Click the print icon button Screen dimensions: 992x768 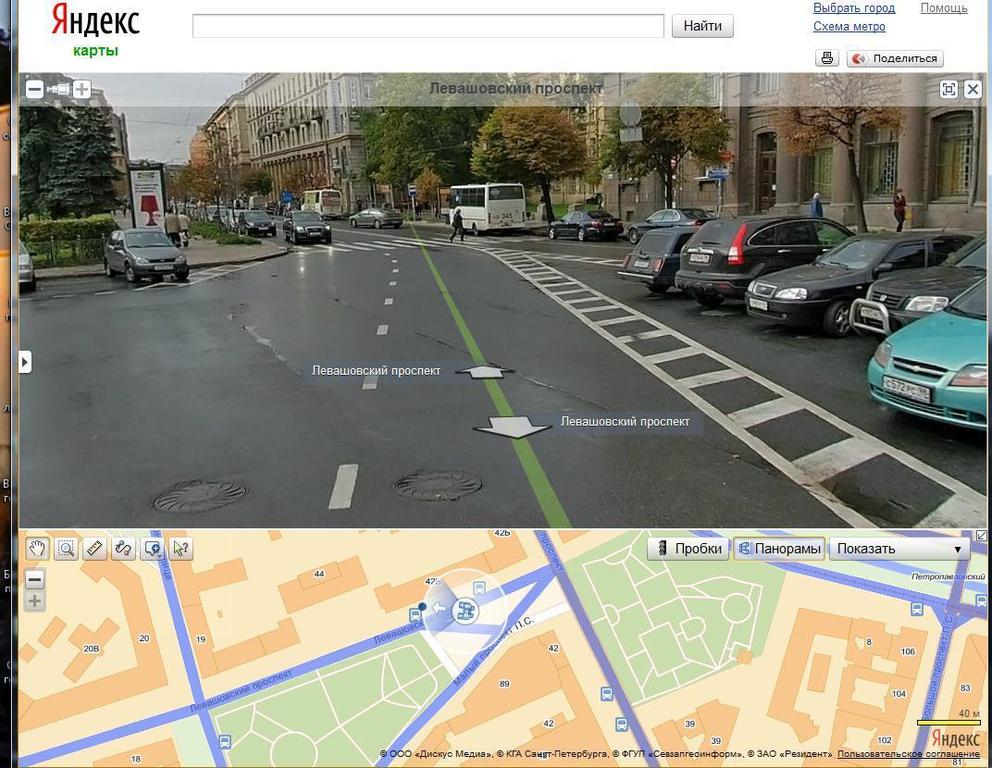pyautogui.click(x=827, y=58)
